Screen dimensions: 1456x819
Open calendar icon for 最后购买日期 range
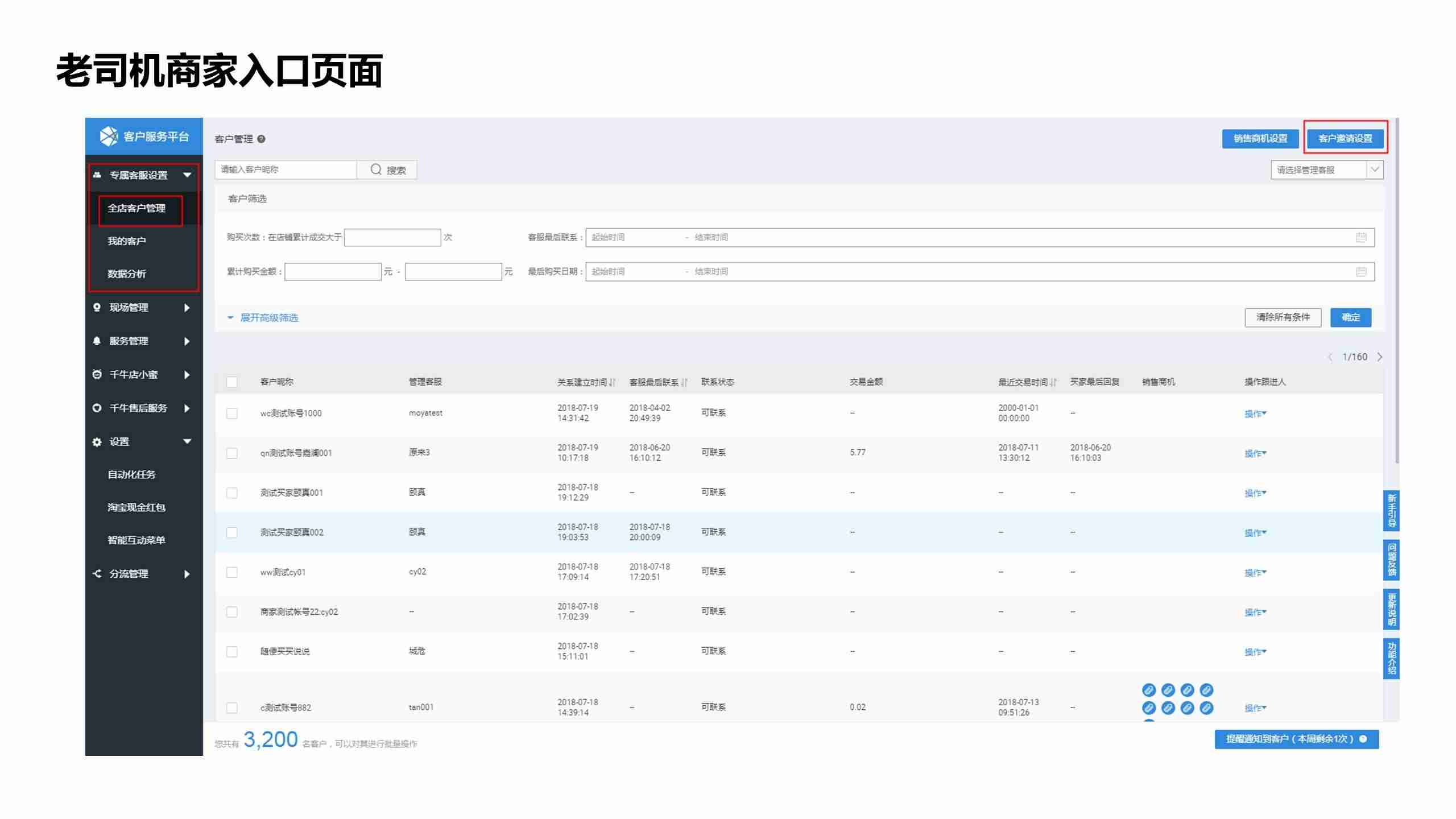point(1361,271)
